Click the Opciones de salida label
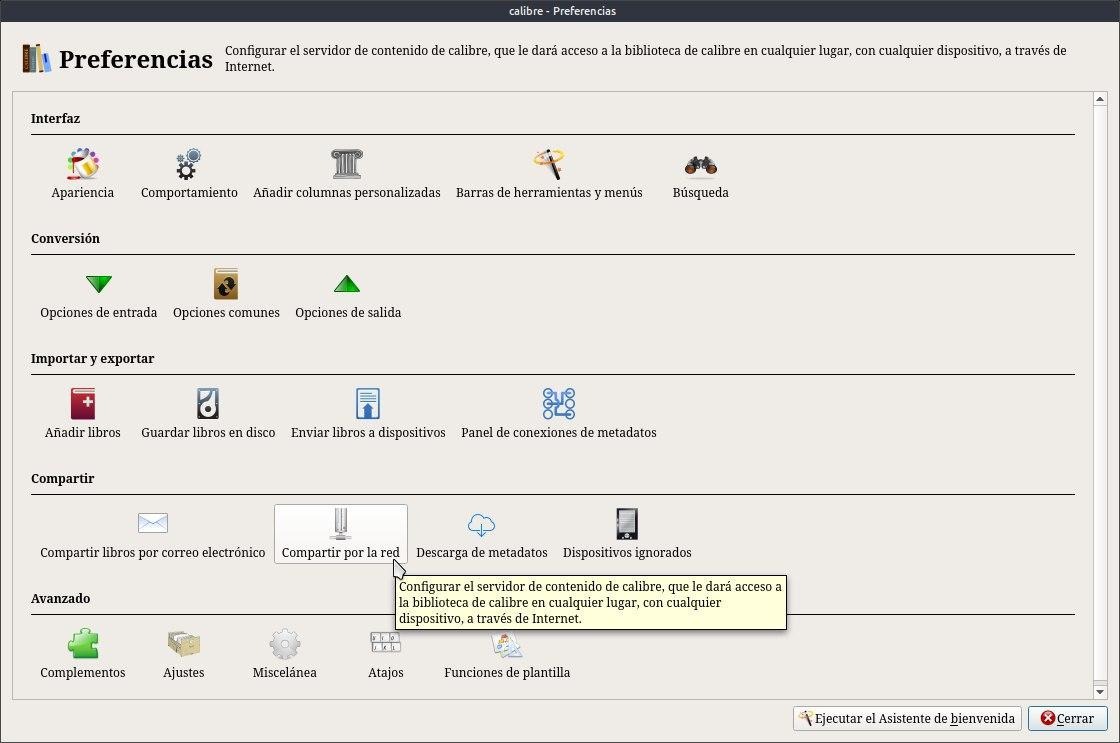1120x743 pixels. click(348, 312)
